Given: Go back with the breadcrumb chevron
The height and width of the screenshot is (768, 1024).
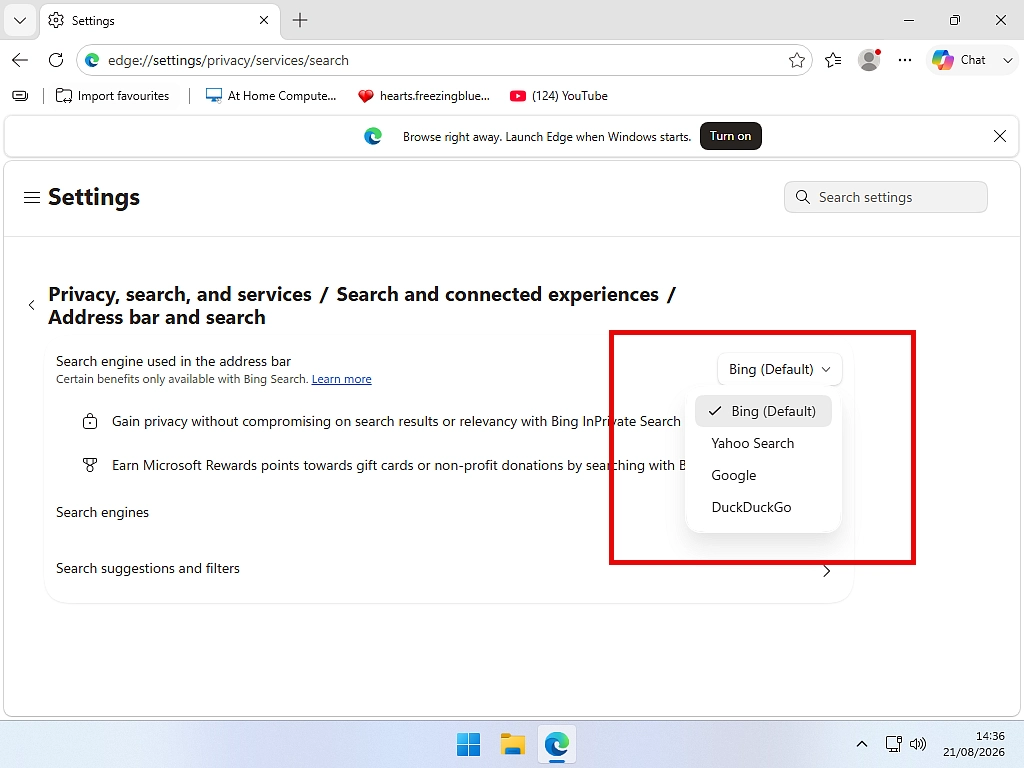Looking at the screenshot, I should coord(31,305).
